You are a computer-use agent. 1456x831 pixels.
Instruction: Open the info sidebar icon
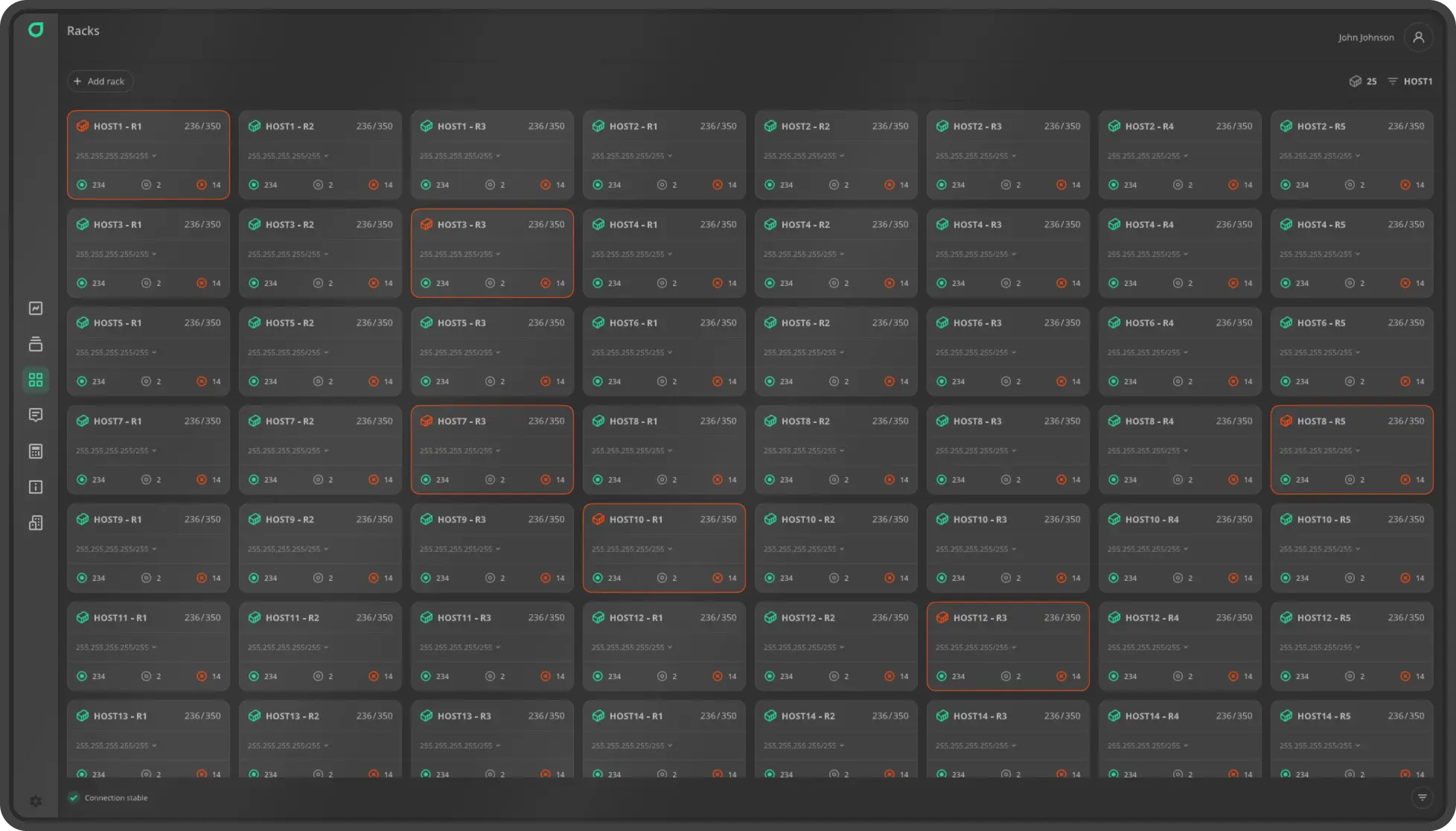tap(36, 487)
